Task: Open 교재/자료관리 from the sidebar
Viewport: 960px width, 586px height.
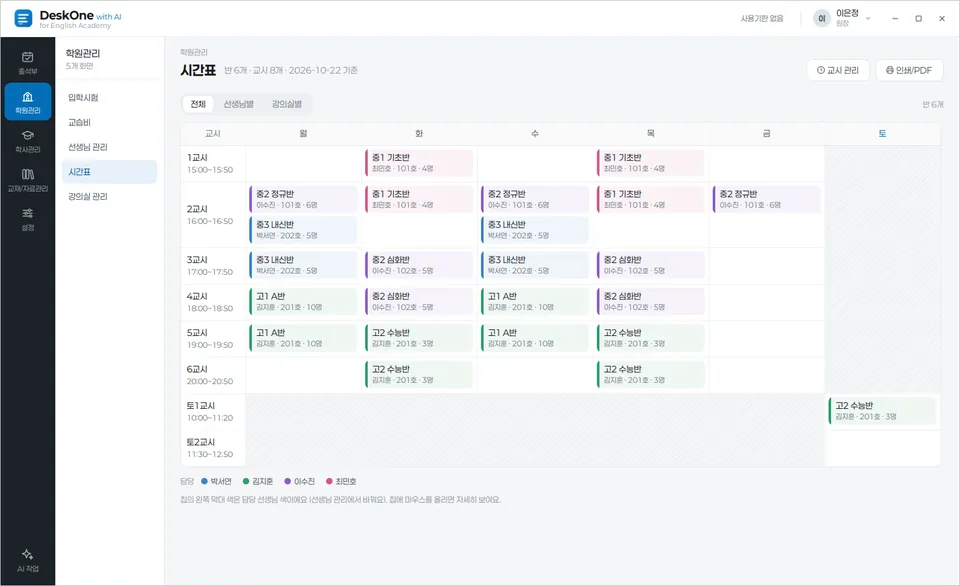Action: (28, 180)
